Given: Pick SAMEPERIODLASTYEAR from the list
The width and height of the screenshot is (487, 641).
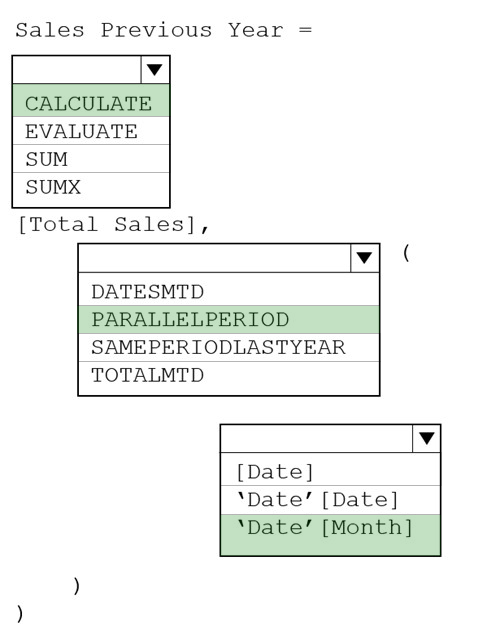Looking at the screenshot, I should pos(229,347).
